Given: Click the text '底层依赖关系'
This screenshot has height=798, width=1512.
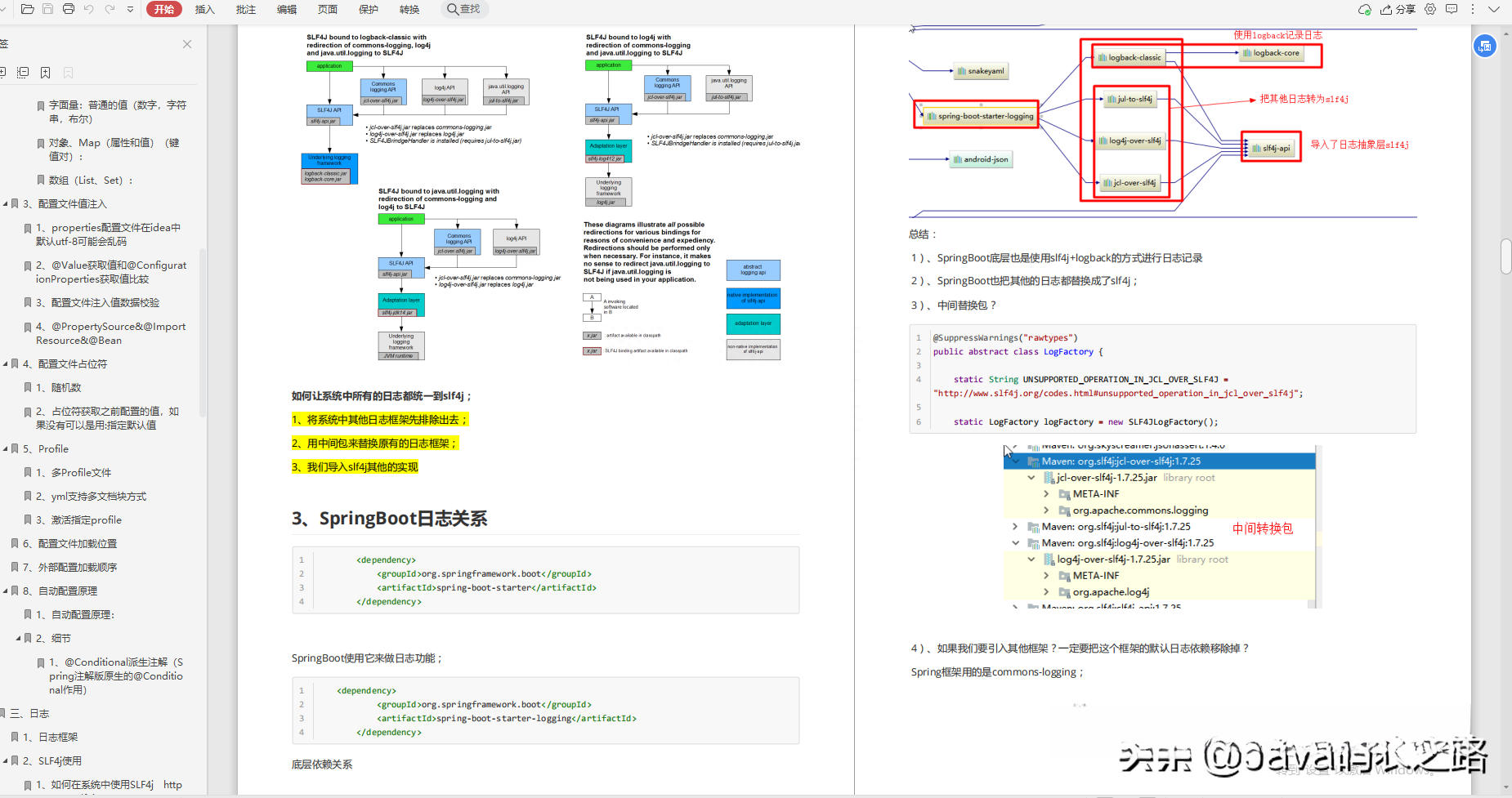Looking at the screenshot, I should tap(322, 765).
